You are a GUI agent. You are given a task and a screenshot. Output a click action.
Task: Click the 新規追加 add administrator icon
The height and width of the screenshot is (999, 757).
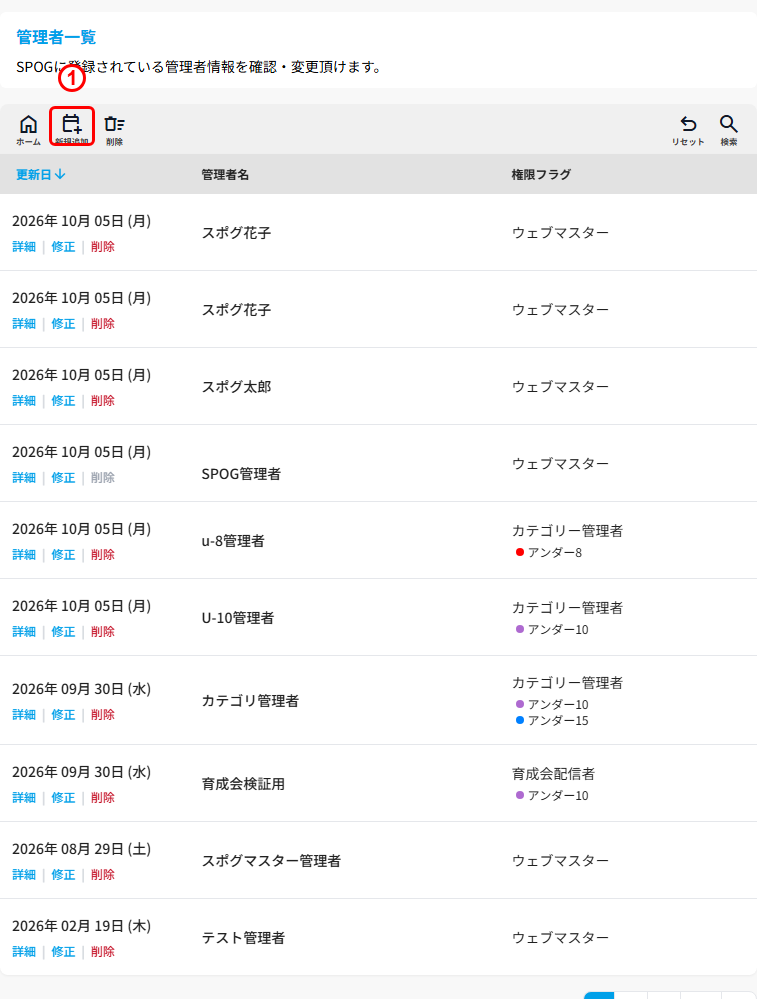71,127
